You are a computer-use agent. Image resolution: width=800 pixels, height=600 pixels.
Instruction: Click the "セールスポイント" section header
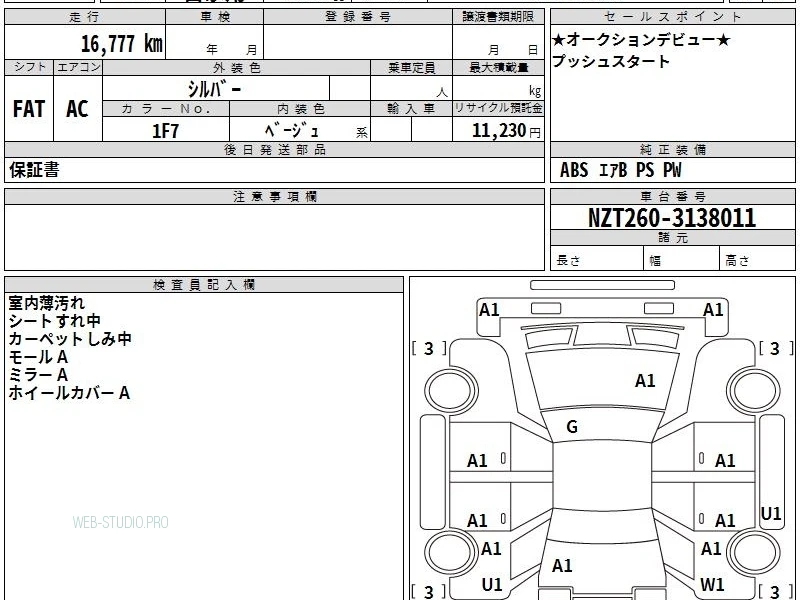(x=672, y=17)
